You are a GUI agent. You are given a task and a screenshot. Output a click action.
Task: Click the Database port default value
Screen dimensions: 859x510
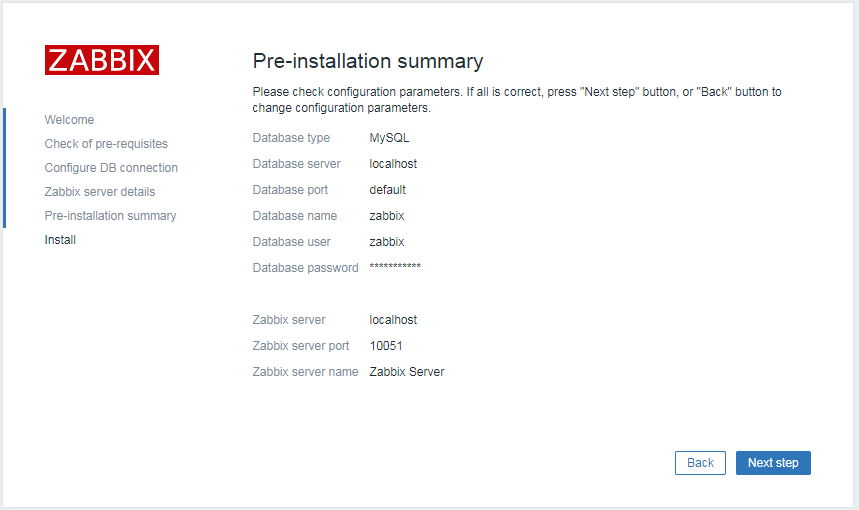pyautogui.click(x=387, y=190)
